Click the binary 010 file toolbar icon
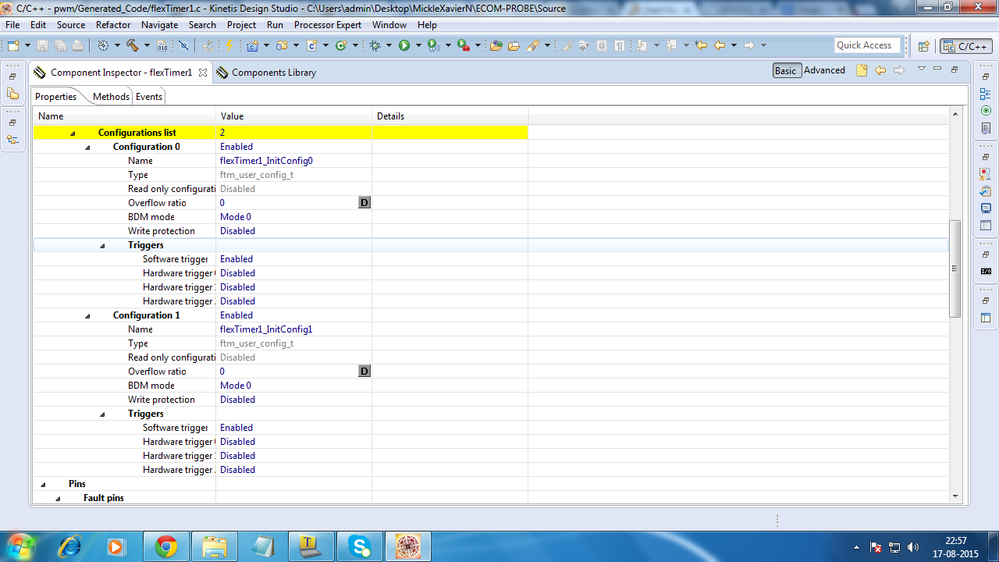Screen dimensions: 999x562 click(162, 45)
